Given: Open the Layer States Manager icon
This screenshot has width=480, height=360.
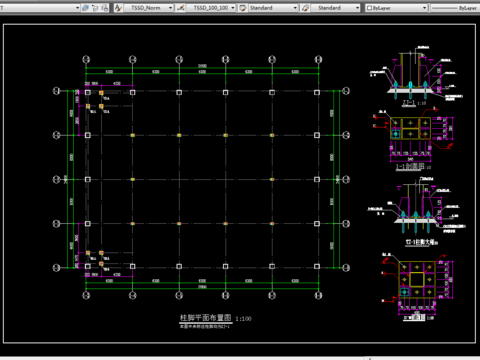Looking at the screenshot, I should [x=105, y=8].
